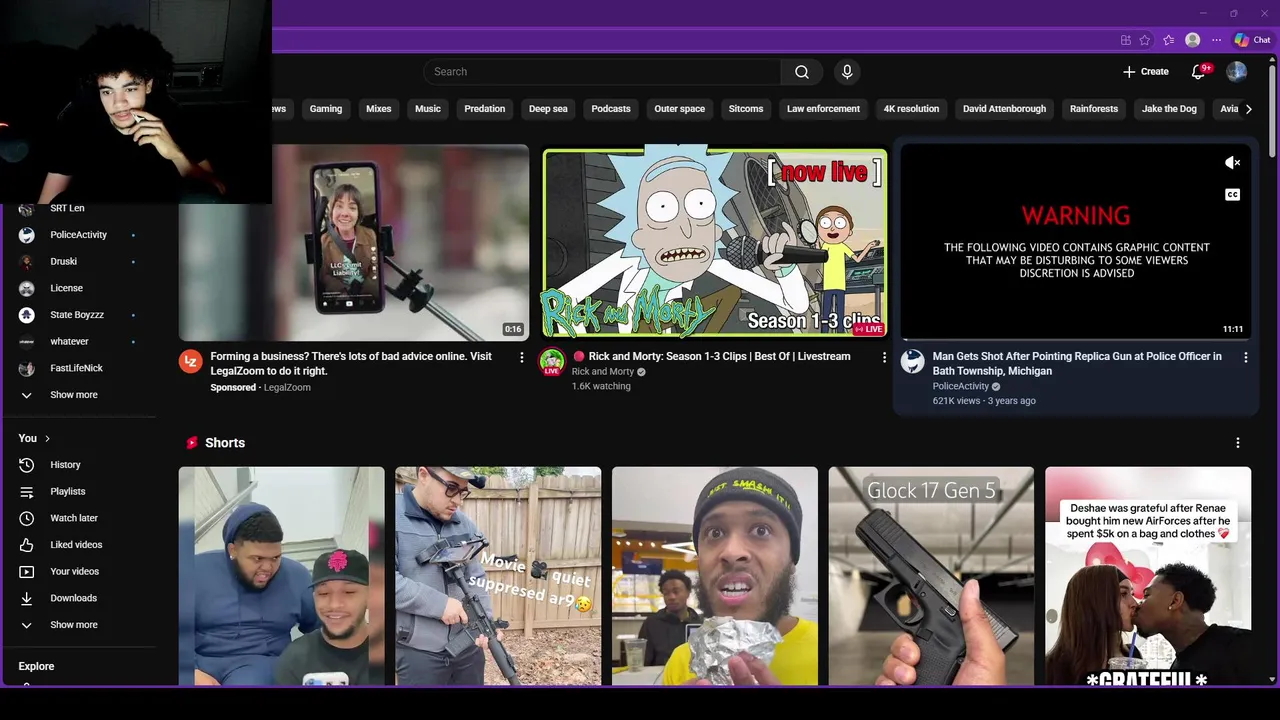Click the Create button
1280x720 pixels.
1145,72
